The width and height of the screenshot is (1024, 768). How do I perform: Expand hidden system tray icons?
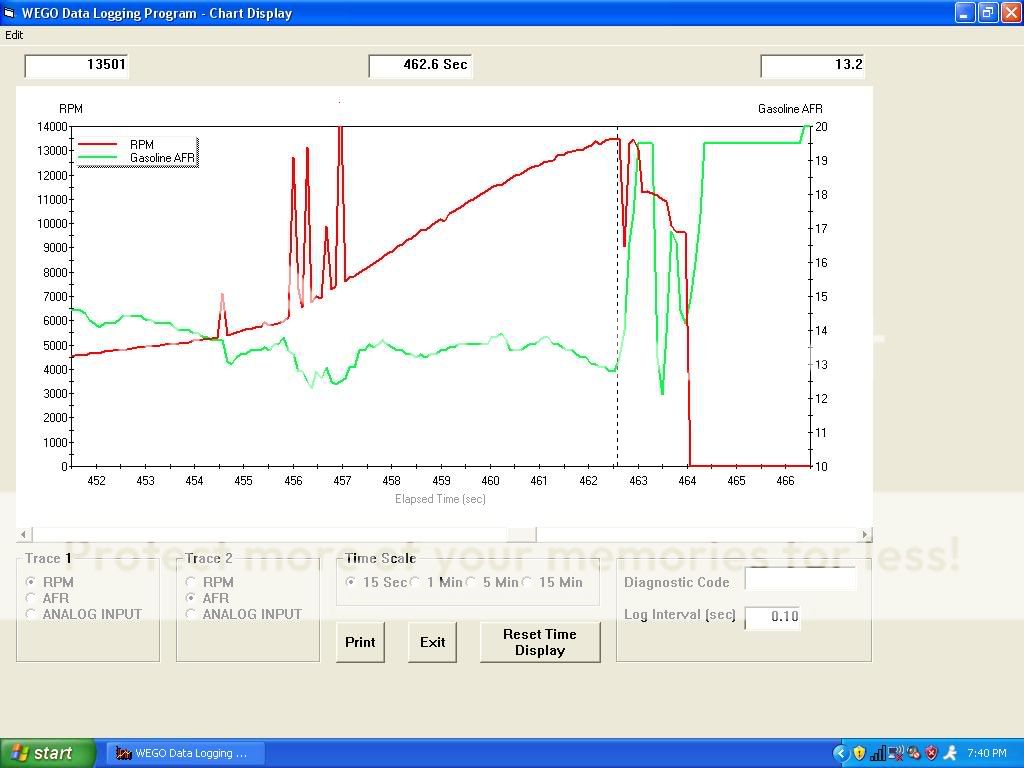pyautogui.click(x=841, y=753)
